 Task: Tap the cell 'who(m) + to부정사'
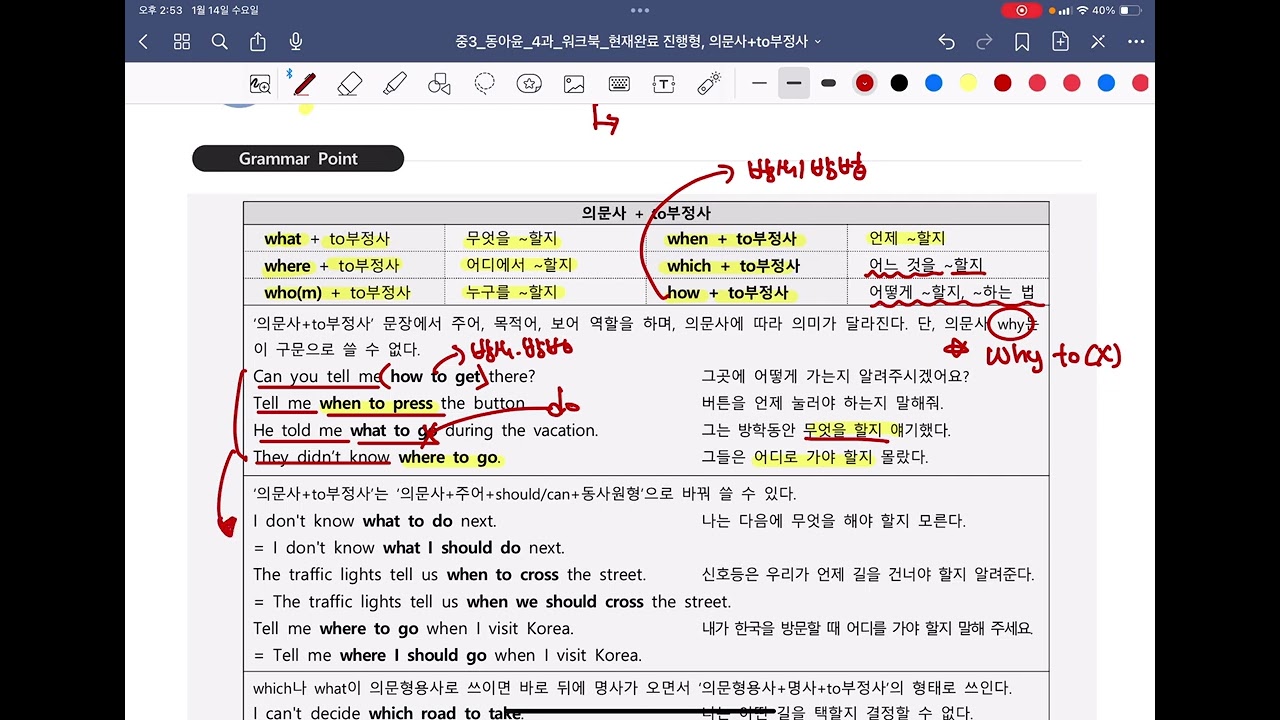point(337,292)
